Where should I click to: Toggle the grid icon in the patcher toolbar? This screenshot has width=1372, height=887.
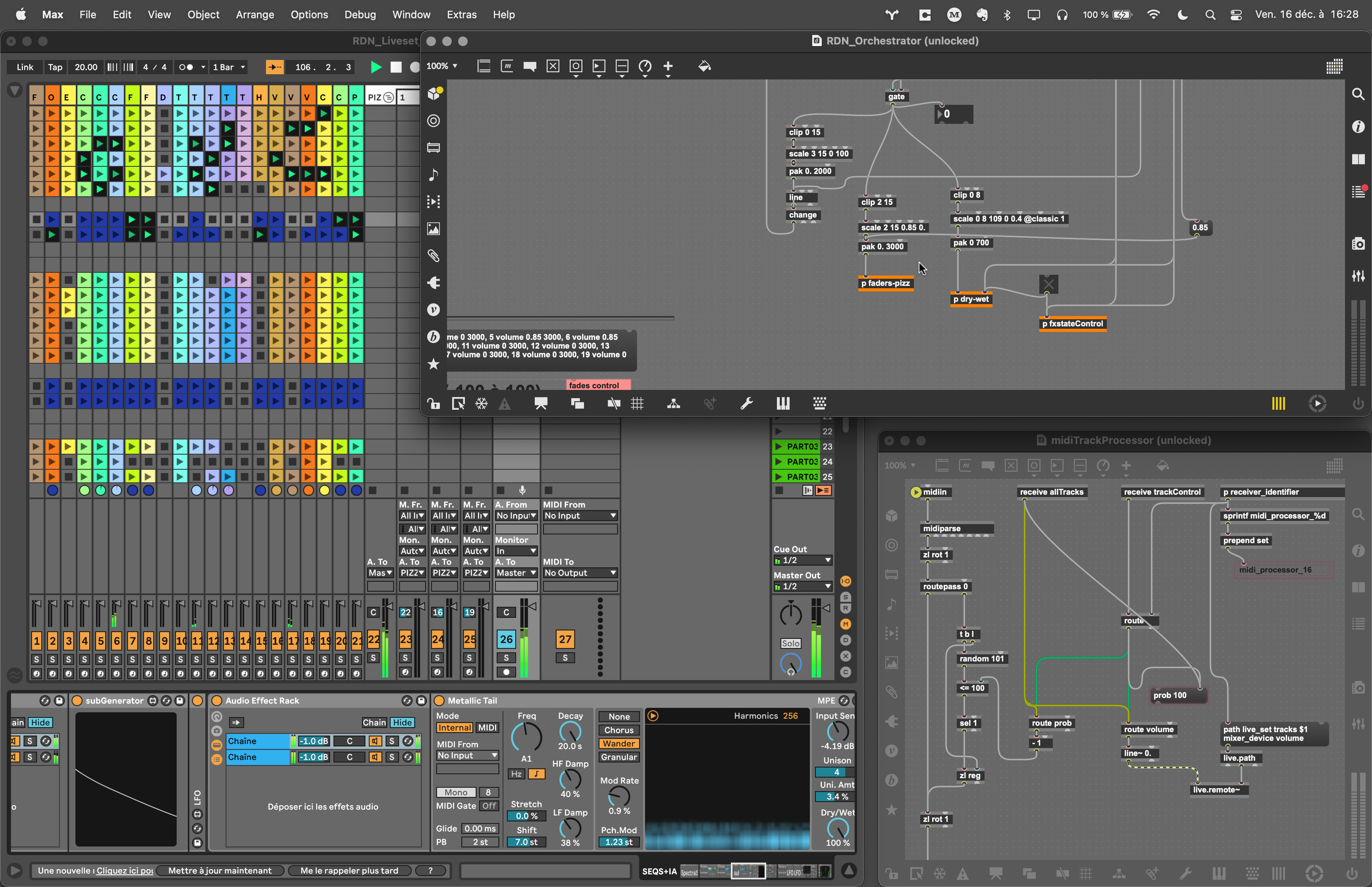click(x=637, y=404)
